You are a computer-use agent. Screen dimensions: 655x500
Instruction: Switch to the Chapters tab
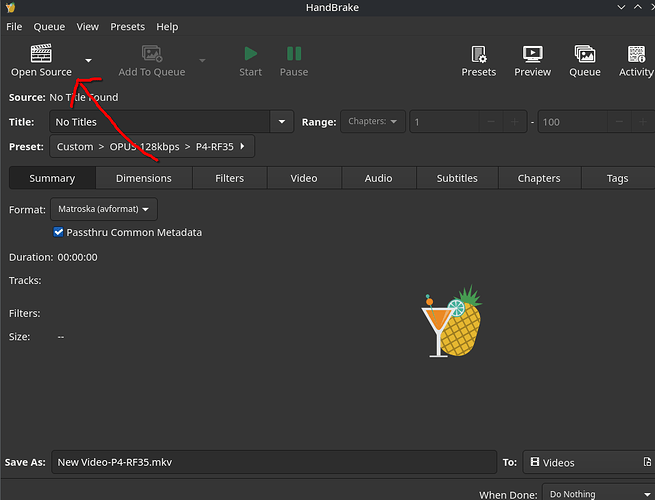(539, 178)
